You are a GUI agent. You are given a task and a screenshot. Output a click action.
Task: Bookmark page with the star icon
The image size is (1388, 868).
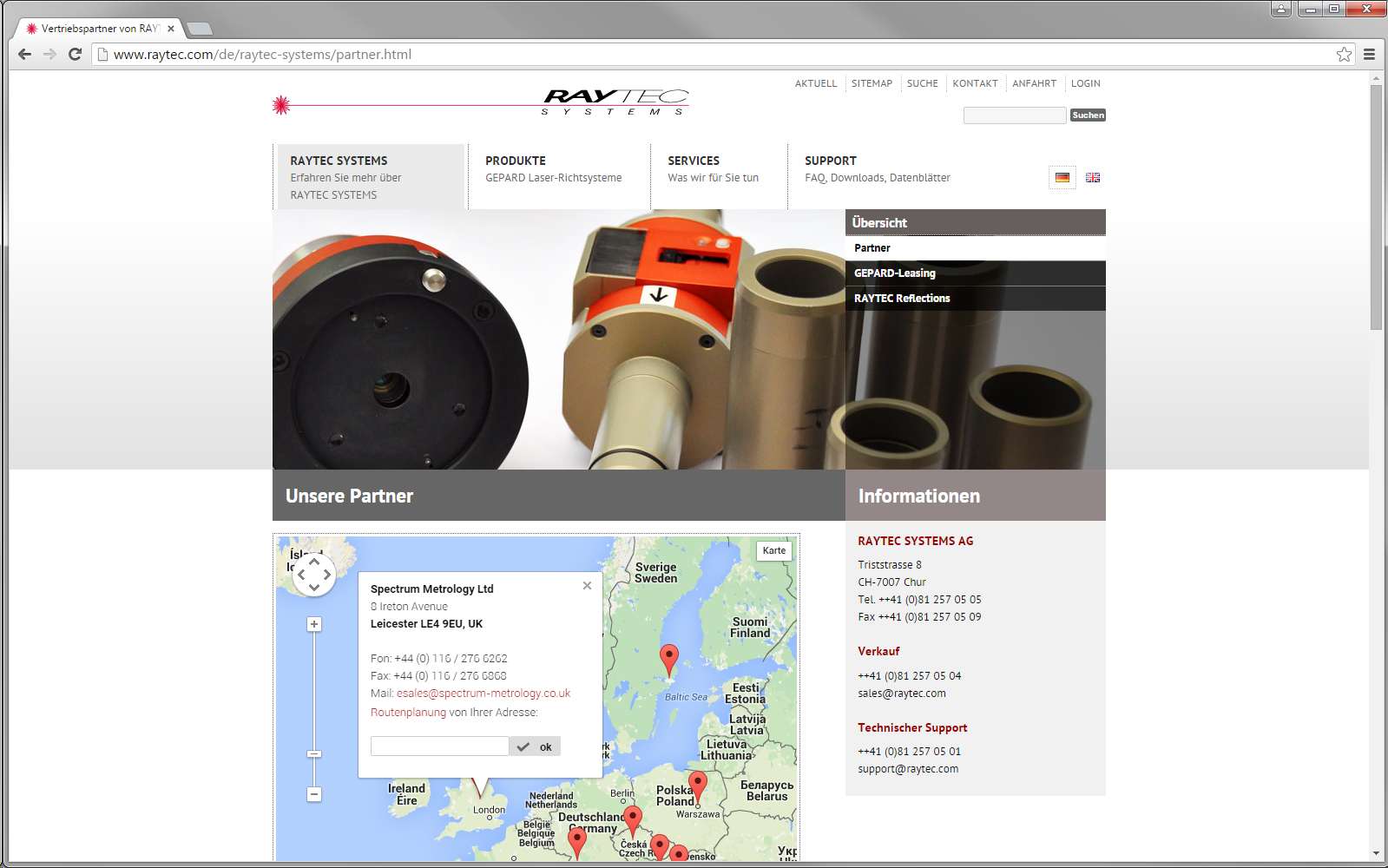(1344, 54)
